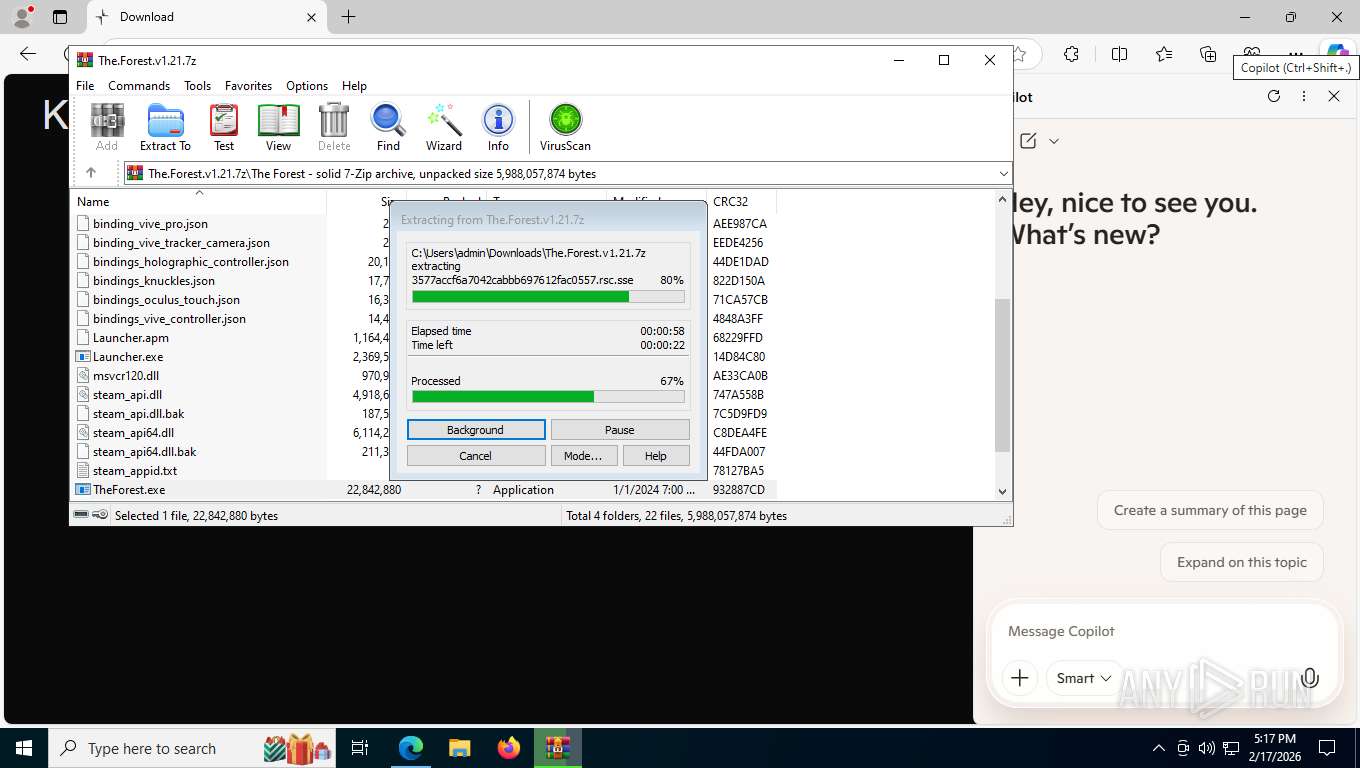This screenshot has width=1360, height=768.
Task: Open Firefox from the taskbar
Action: [x=509, y=748]
